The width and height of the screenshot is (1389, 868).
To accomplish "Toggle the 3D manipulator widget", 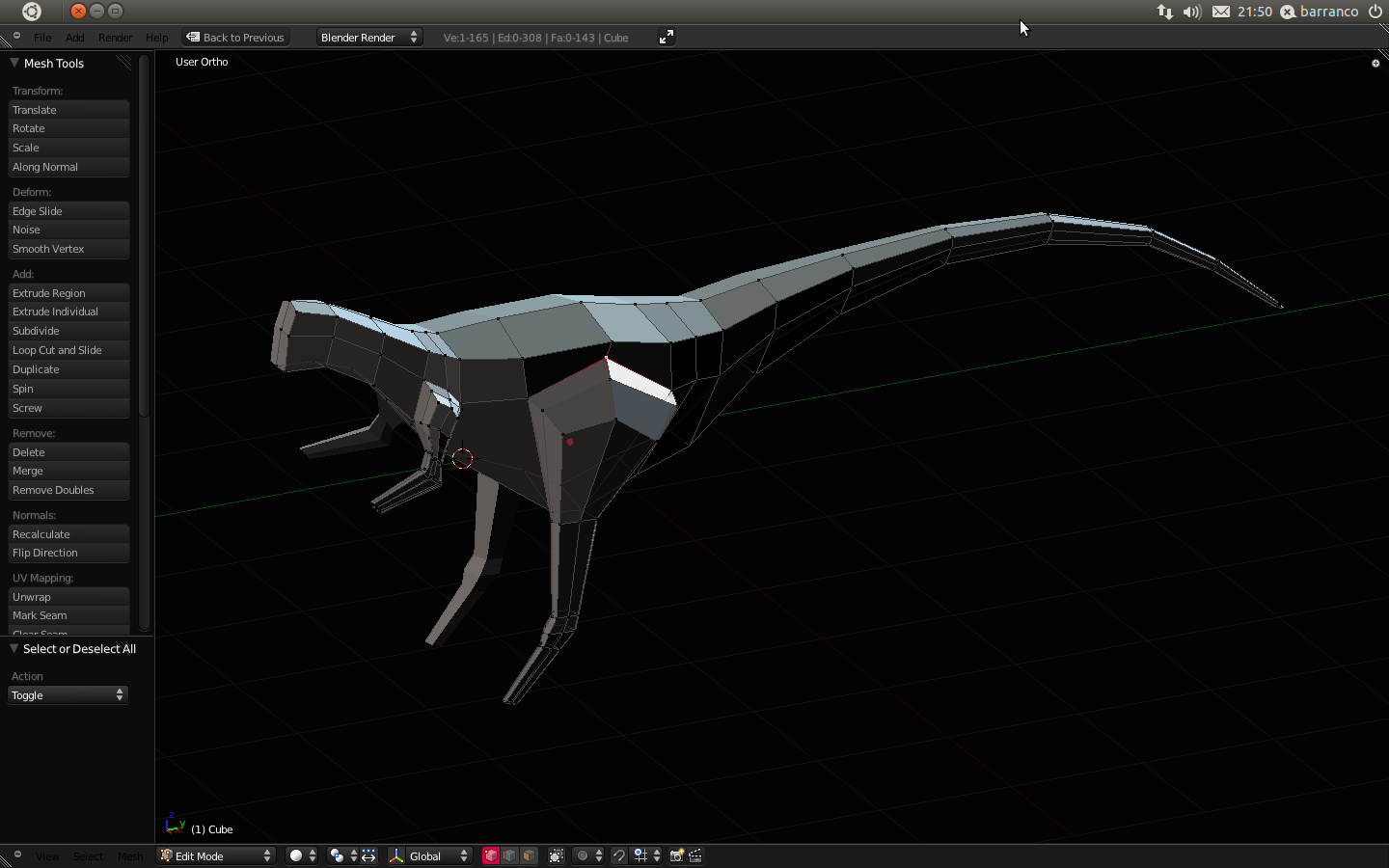I will [x=396, y=855].
